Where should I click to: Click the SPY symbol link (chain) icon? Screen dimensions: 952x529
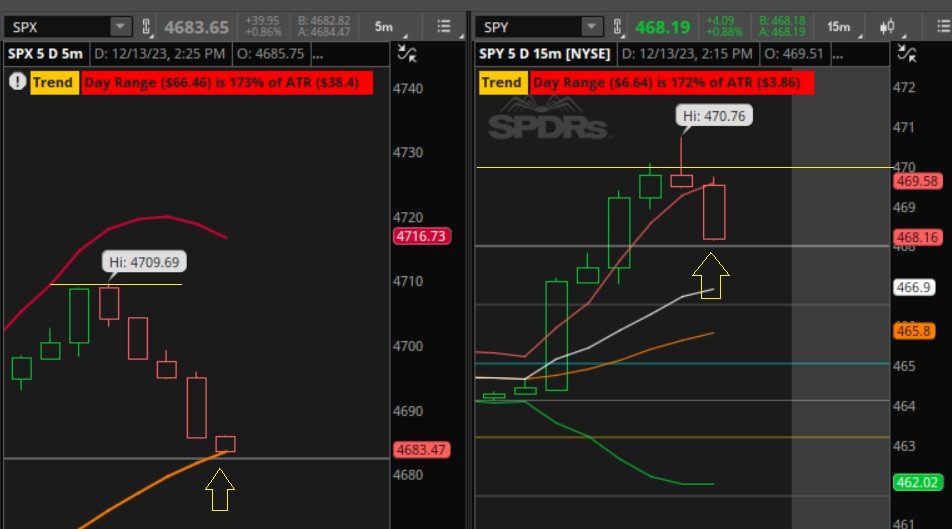[617, 27]
